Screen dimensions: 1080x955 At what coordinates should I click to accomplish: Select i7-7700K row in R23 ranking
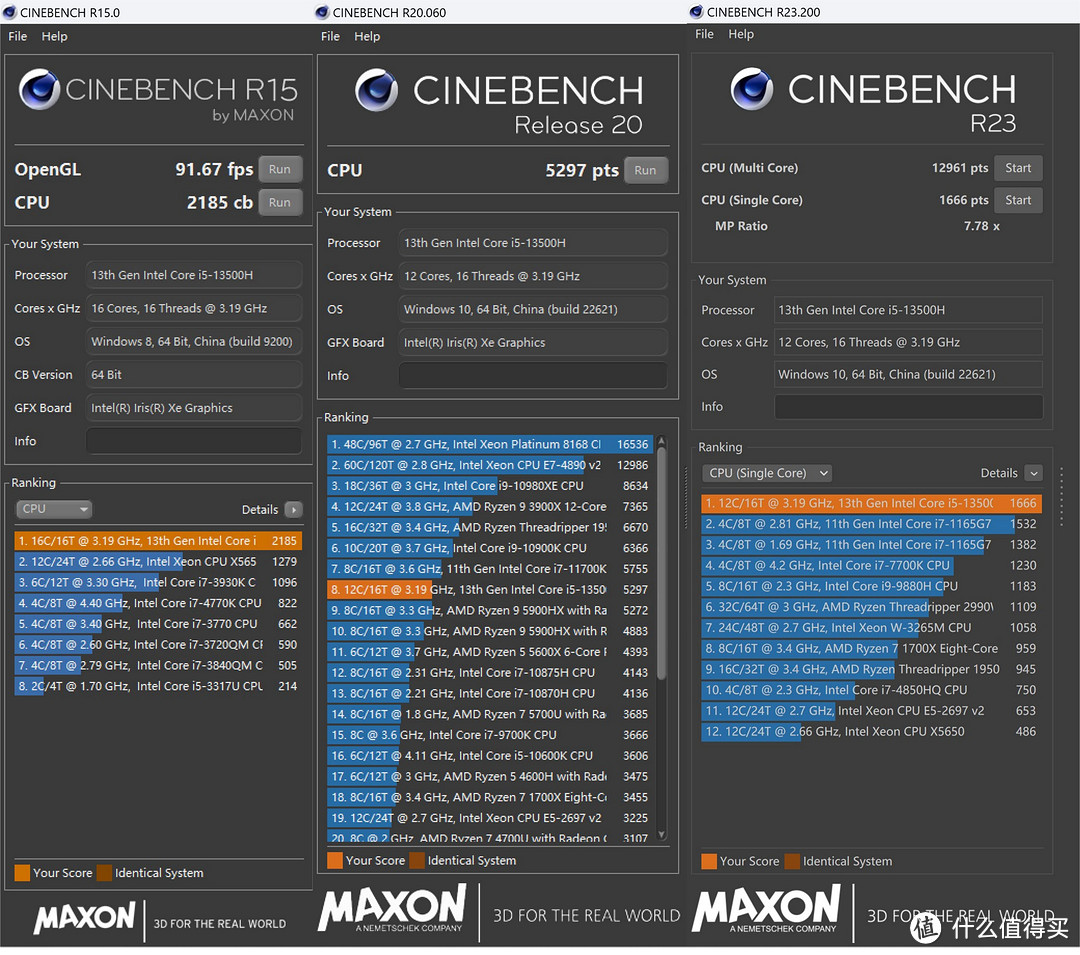point(871,565)
